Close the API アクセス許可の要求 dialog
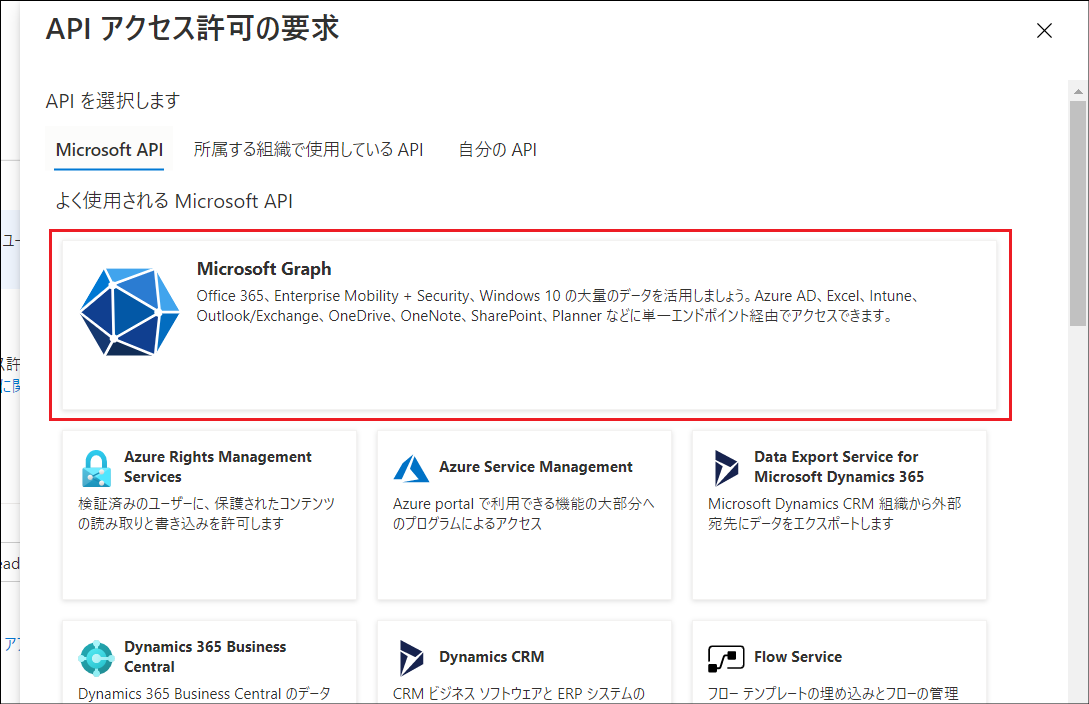This screenshot has height=704, width=1089. tap(1044, 31)
